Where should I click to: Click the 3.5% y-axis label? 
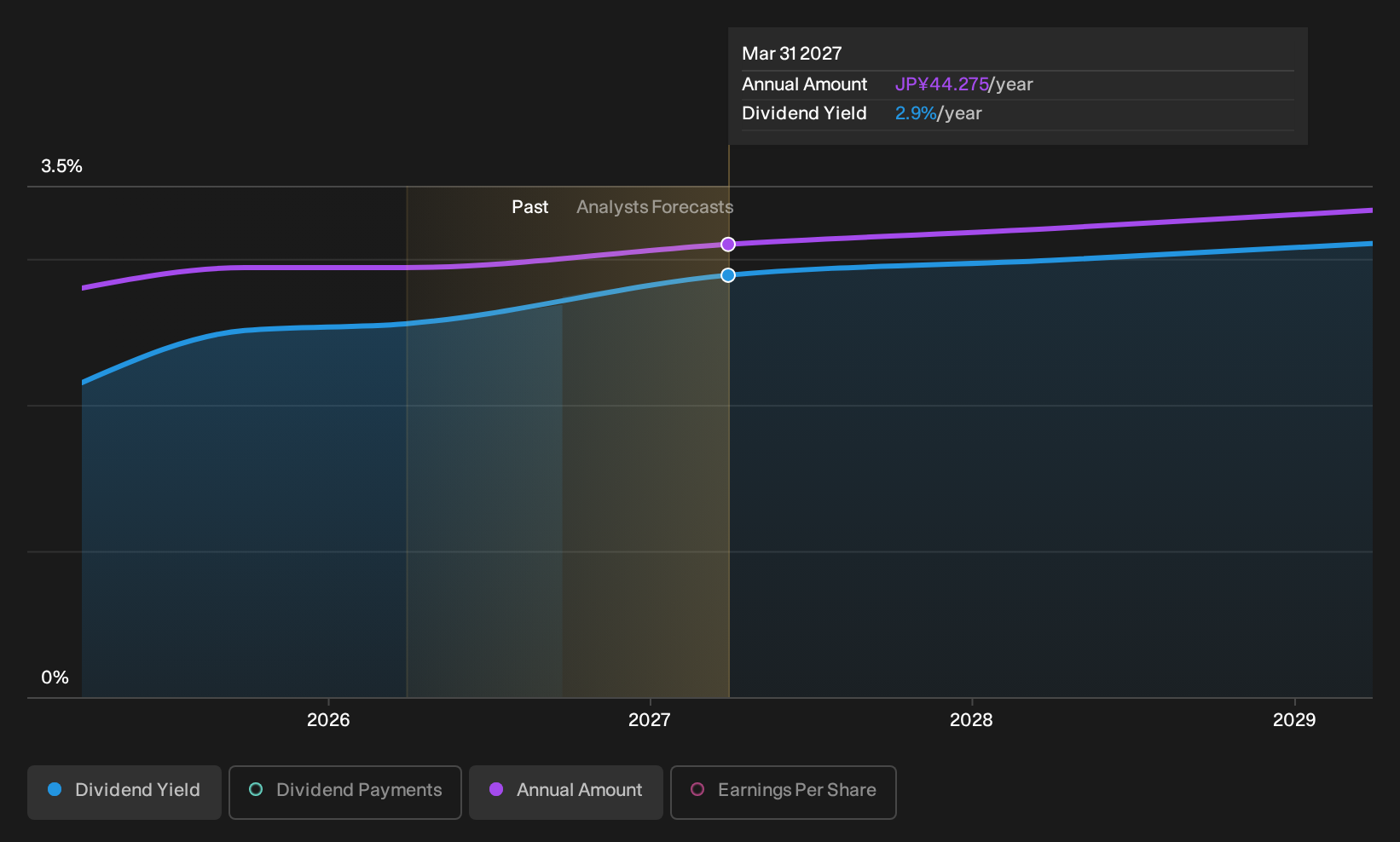tap(61, 166)
